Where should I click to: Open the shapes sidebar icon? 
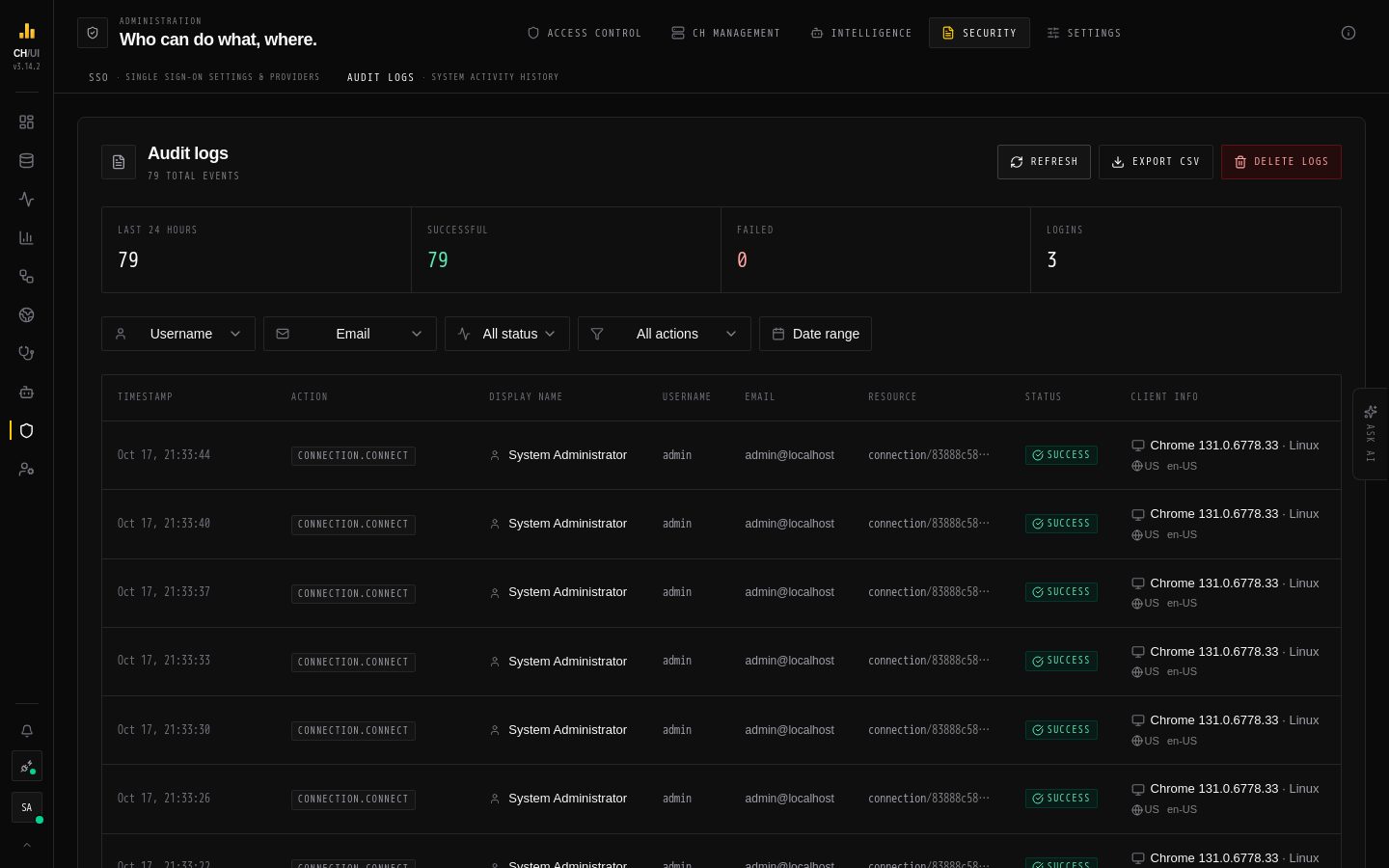pyautogui.click(x=26, y=277)
